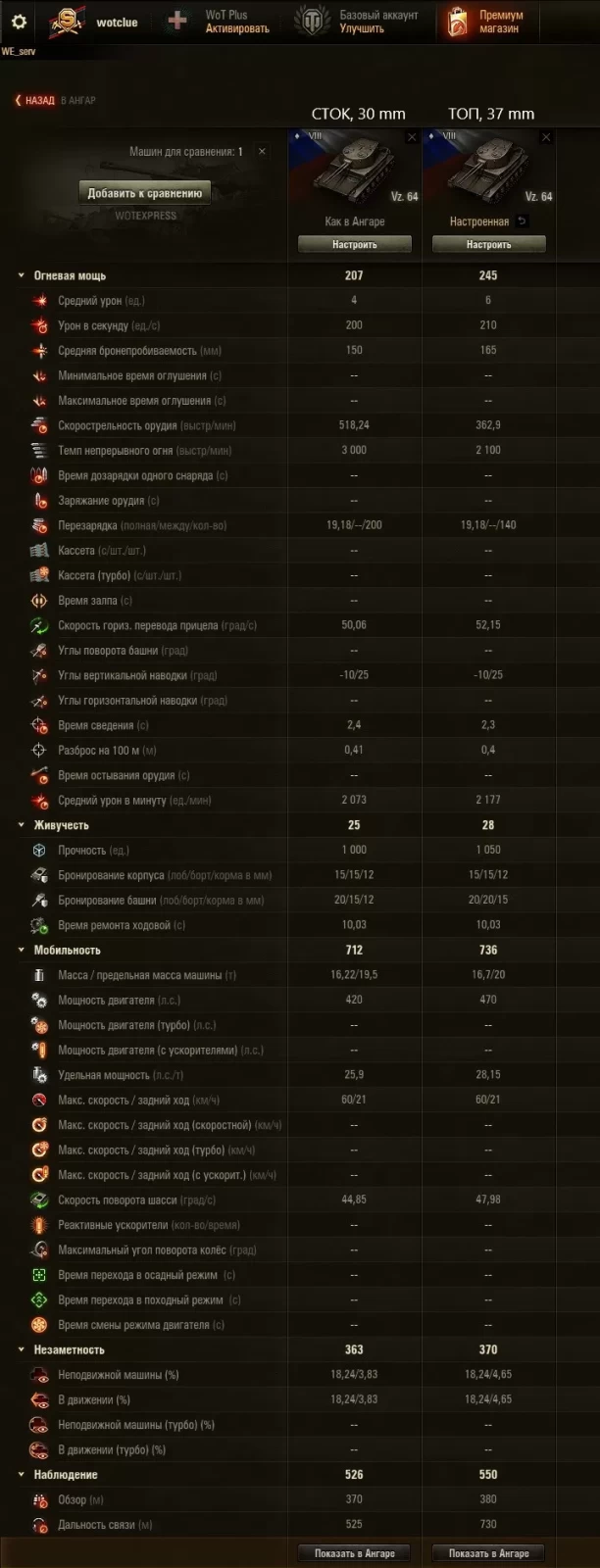This screenshot has height=1568, width=600.
Task: Collapse the Живучесть section
Action: pyautogui.click(x=21, y=825)
